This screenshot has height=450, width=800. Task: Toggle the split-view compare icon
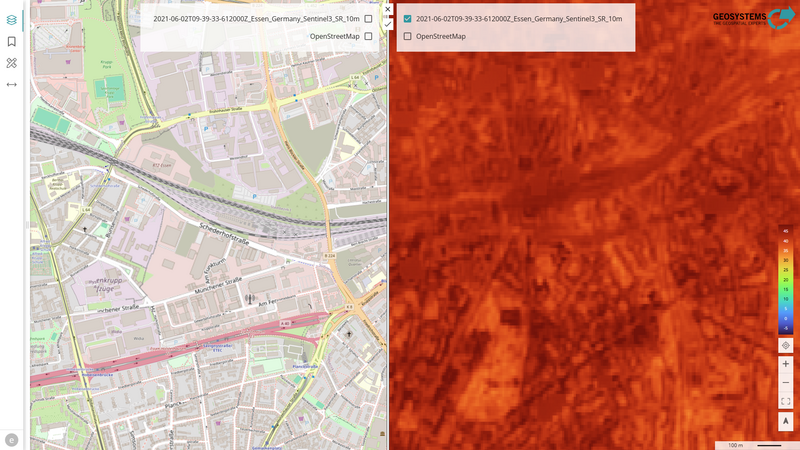pyautogui.click(x=12, y=85)
